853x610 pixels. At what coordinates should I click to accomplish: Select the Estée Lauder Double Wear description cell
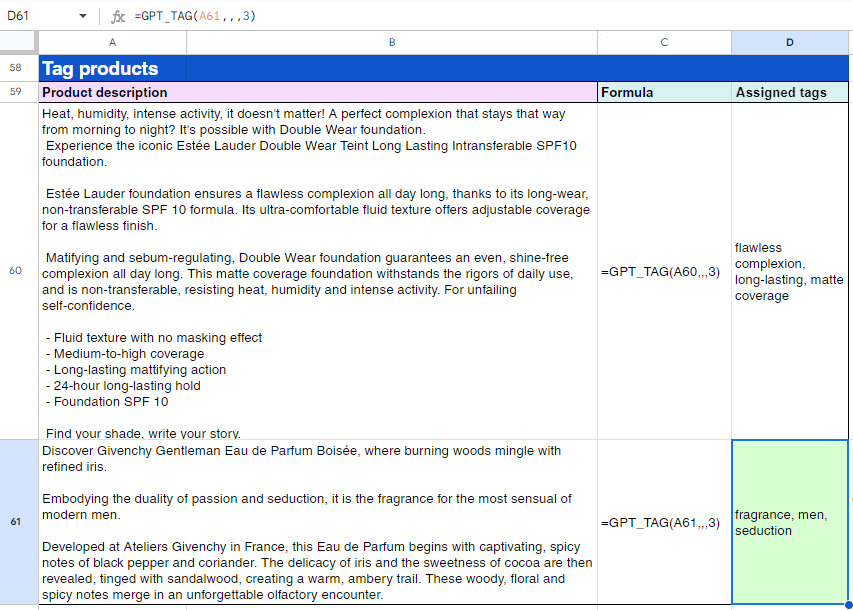(318, 271)
